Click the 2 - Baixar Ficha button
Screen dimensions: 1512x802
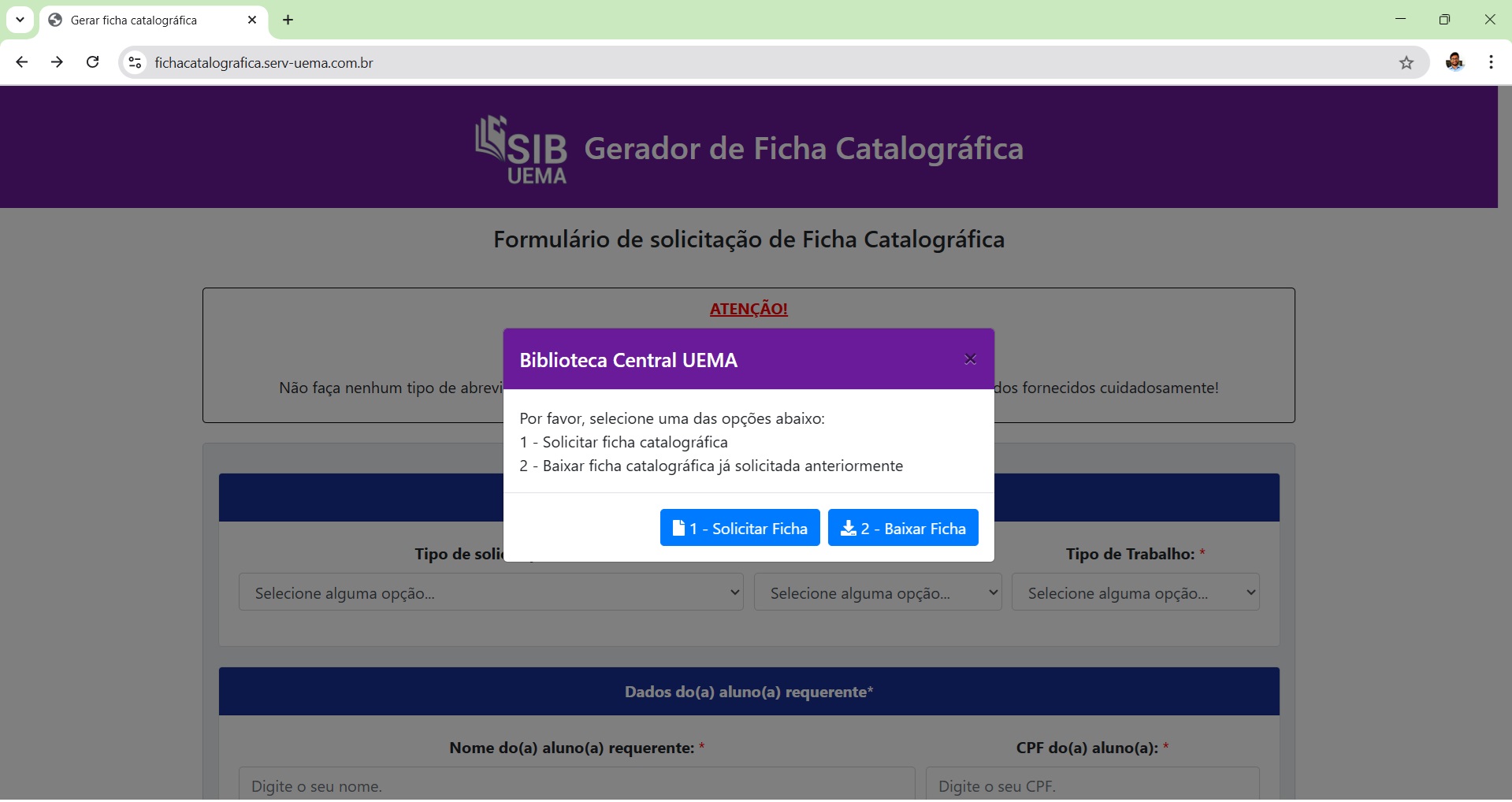[x=903, y=528]
